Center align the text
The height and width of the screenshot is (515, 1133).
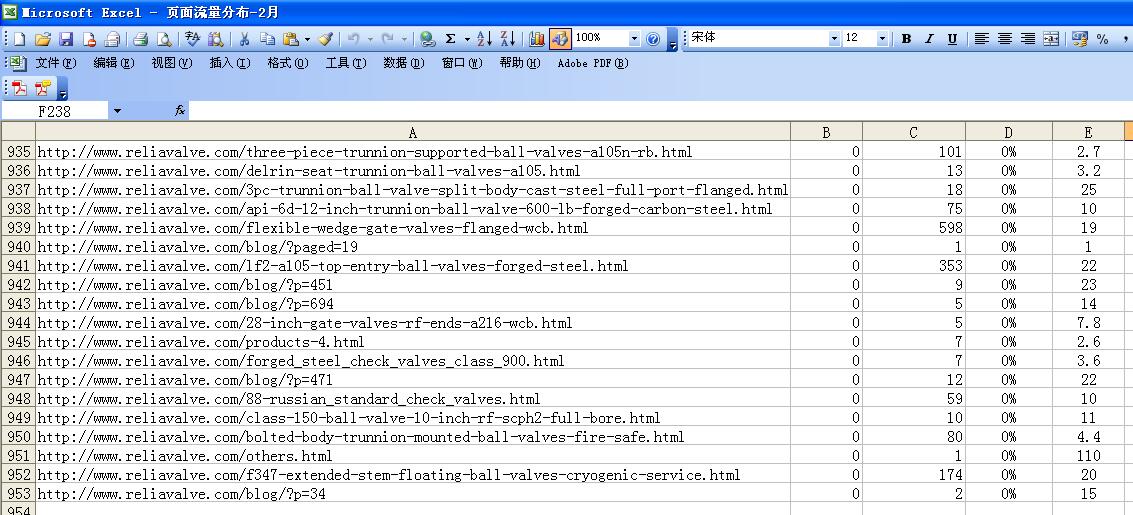tap(1004, 39)
